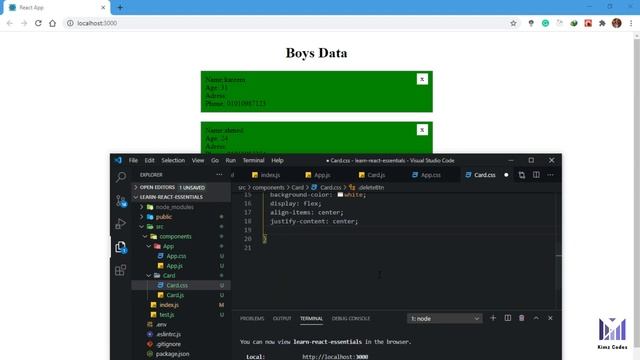
Task: Split the editor to the right
Action: pos(536,175)
